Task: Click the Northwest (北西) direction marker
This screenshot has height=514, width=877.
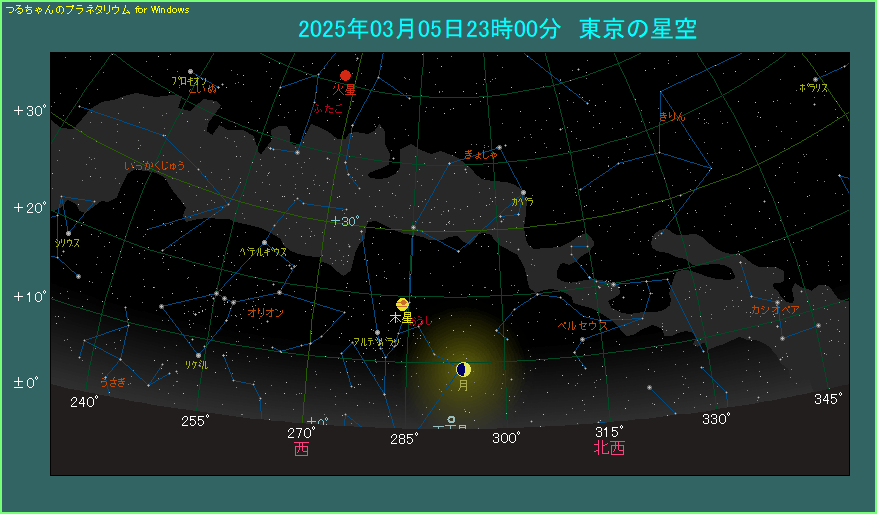Action: pyautogui.click(x=608, y=449)
